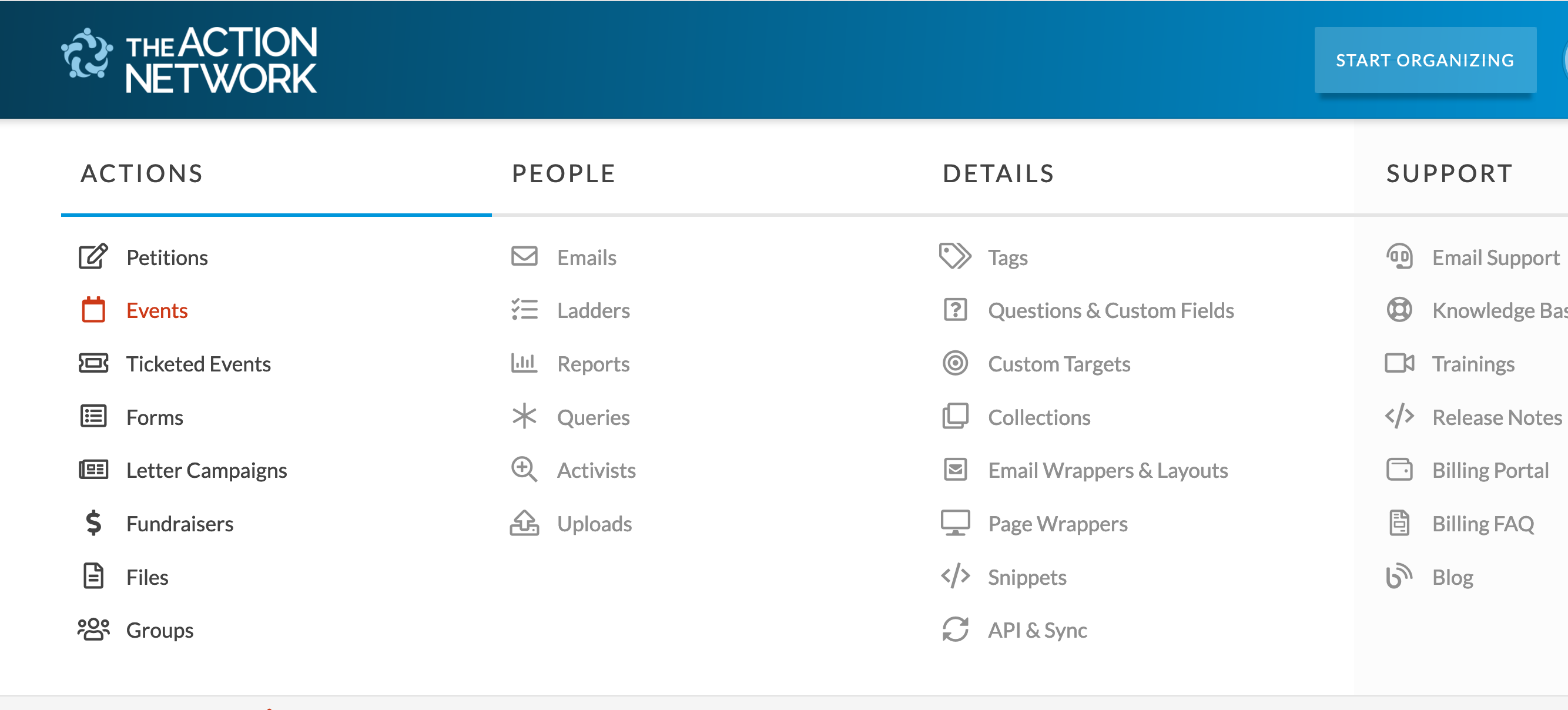Click the Queries asterisk icon

524,417
